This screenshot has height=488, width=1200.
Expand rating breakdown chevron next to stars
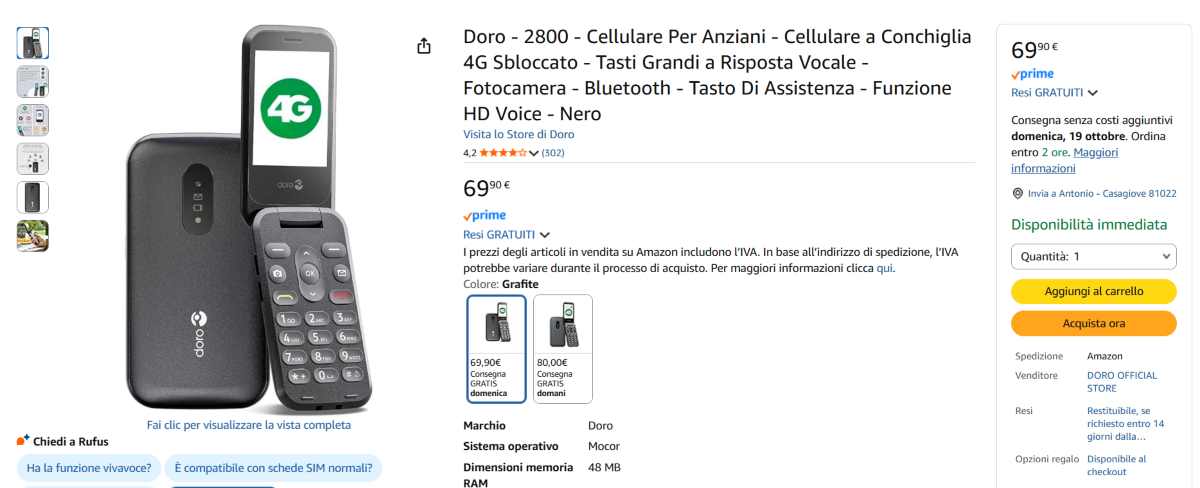coord(534,153)
